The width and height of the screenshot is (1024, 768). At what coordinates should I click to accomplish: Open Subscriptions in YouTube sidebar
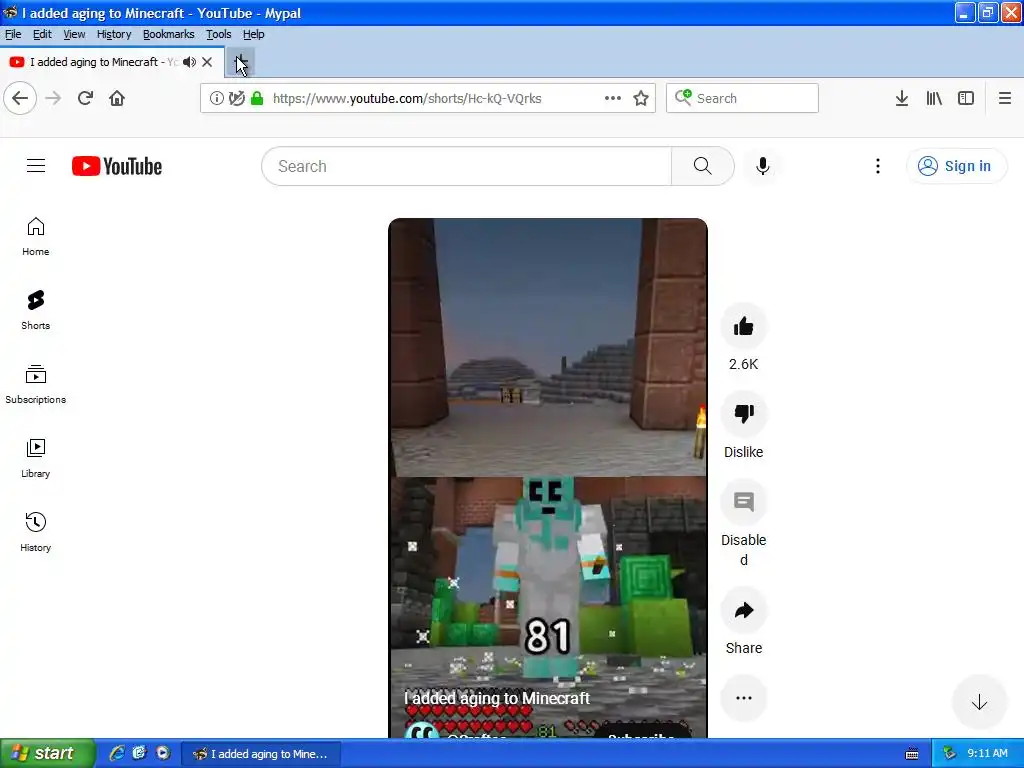(x=35, y=384)
